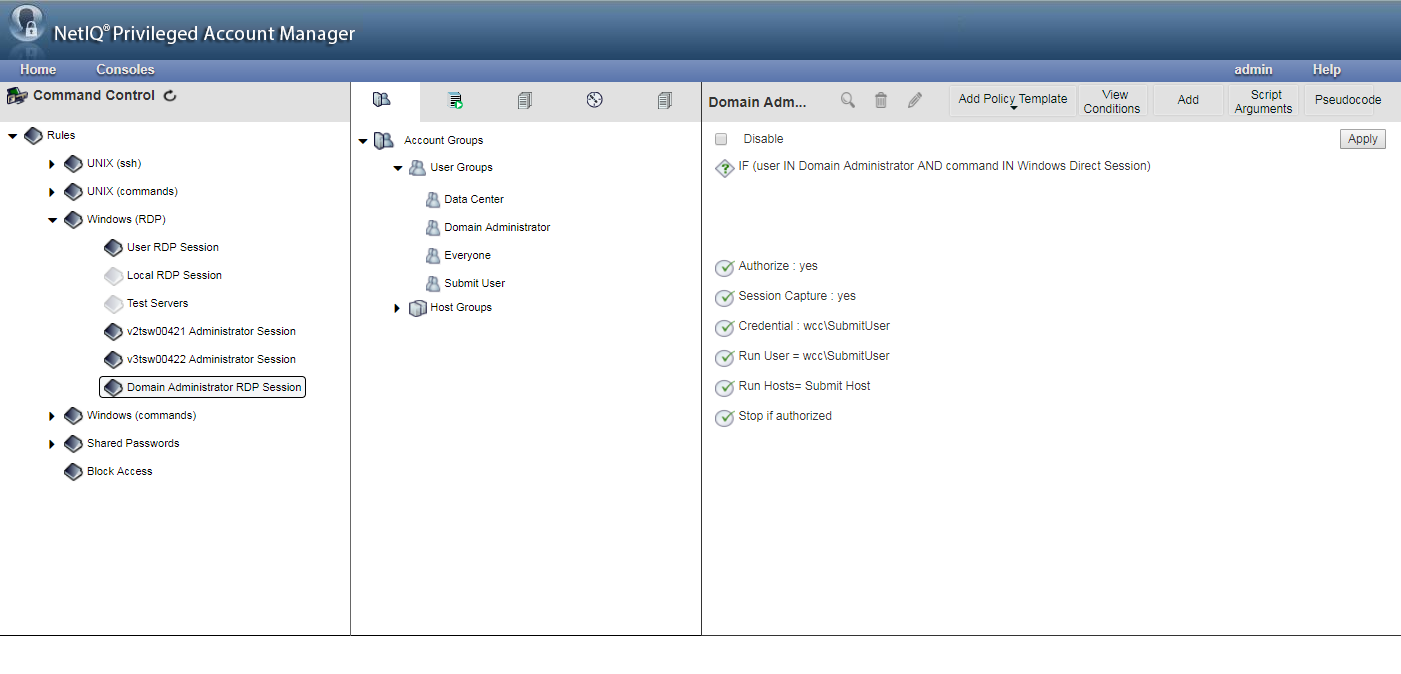1401x674 pixels.
Task: Open the Add Policy Template dropdown
Action: pos(1013,100)
